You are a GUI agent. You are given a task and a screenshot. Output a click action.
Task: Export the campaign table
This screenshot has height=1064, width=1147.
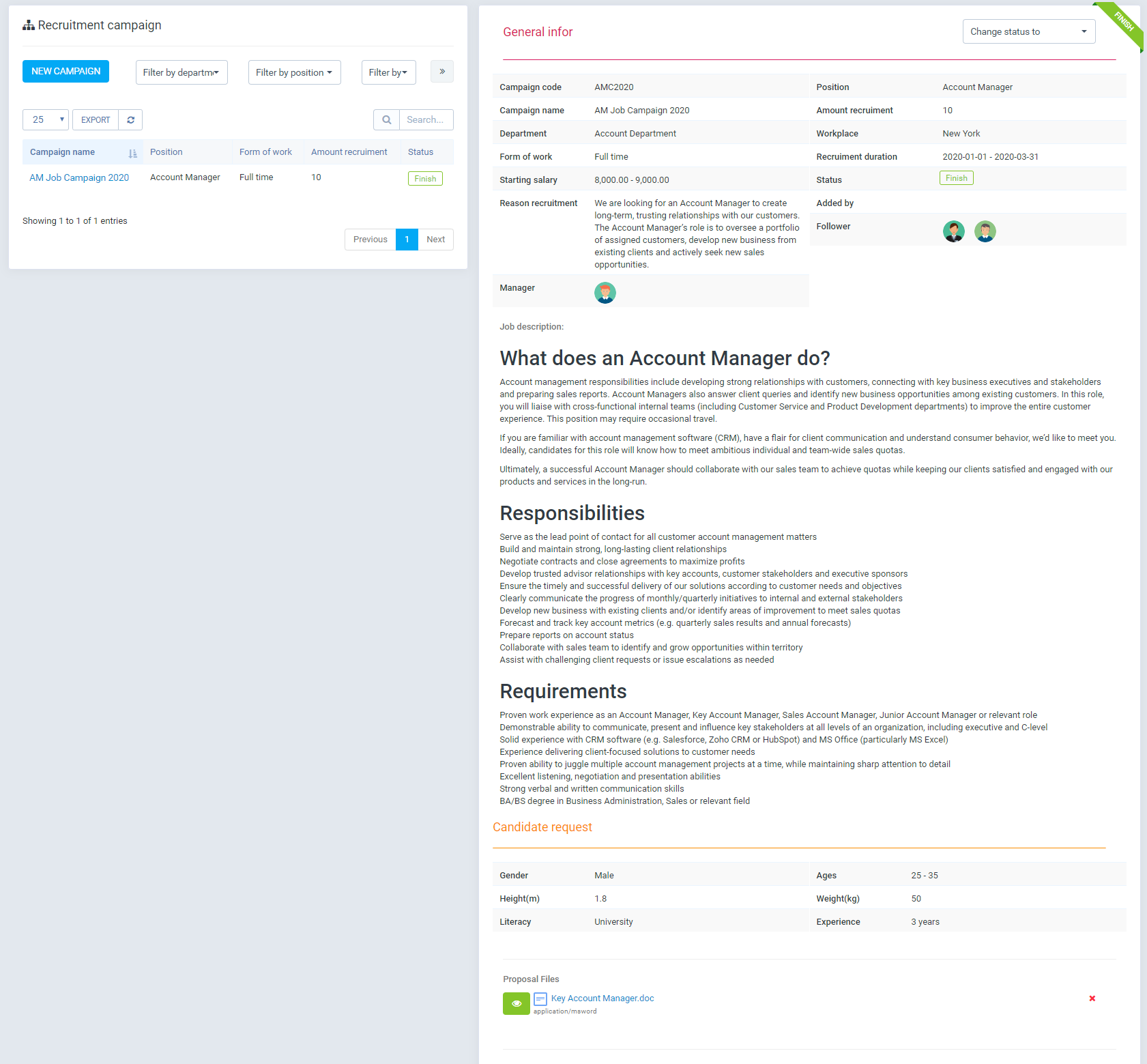coord(96,120)
